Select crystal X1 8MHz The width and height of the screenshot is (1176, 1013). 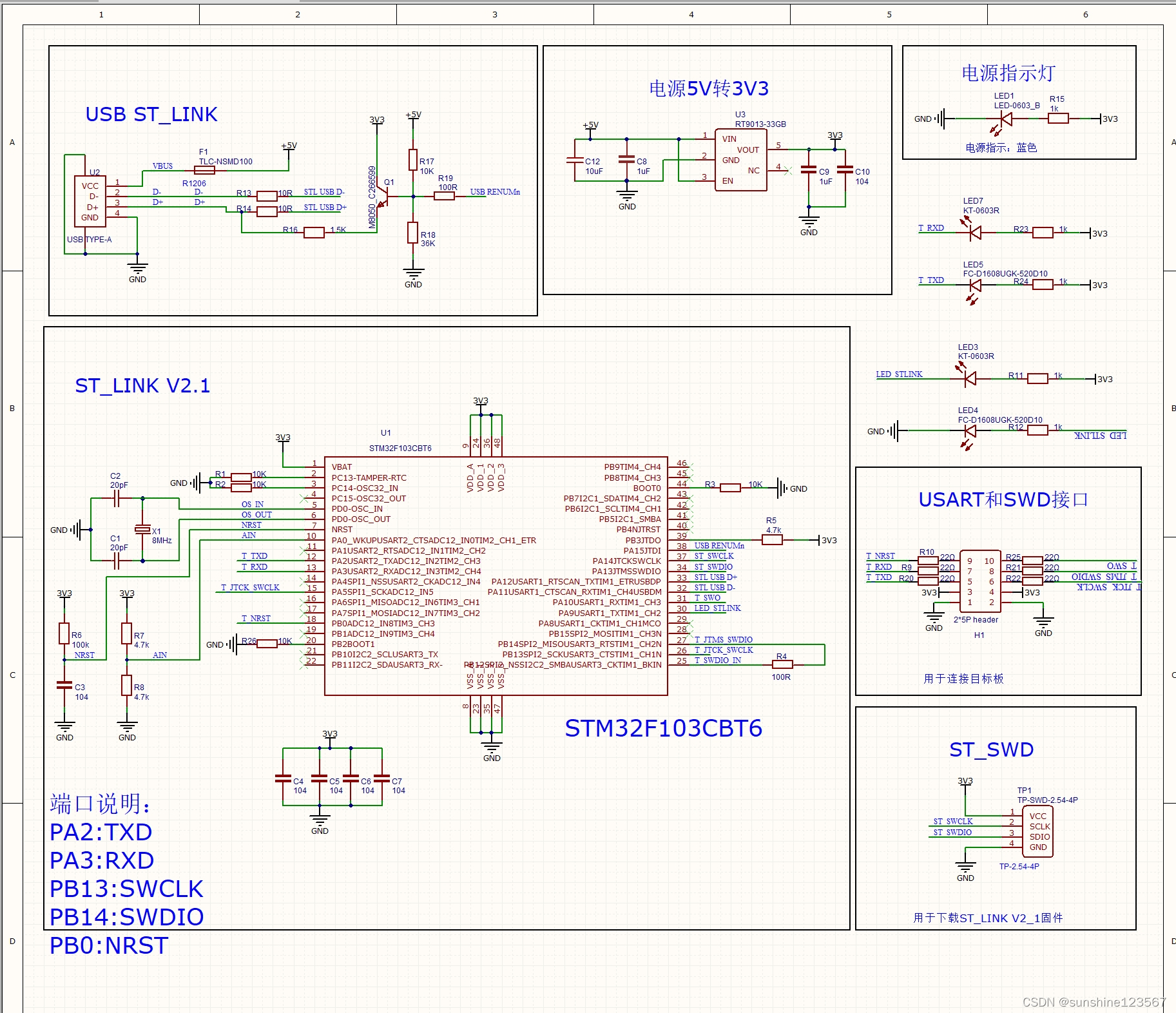(x=142, y=530)
